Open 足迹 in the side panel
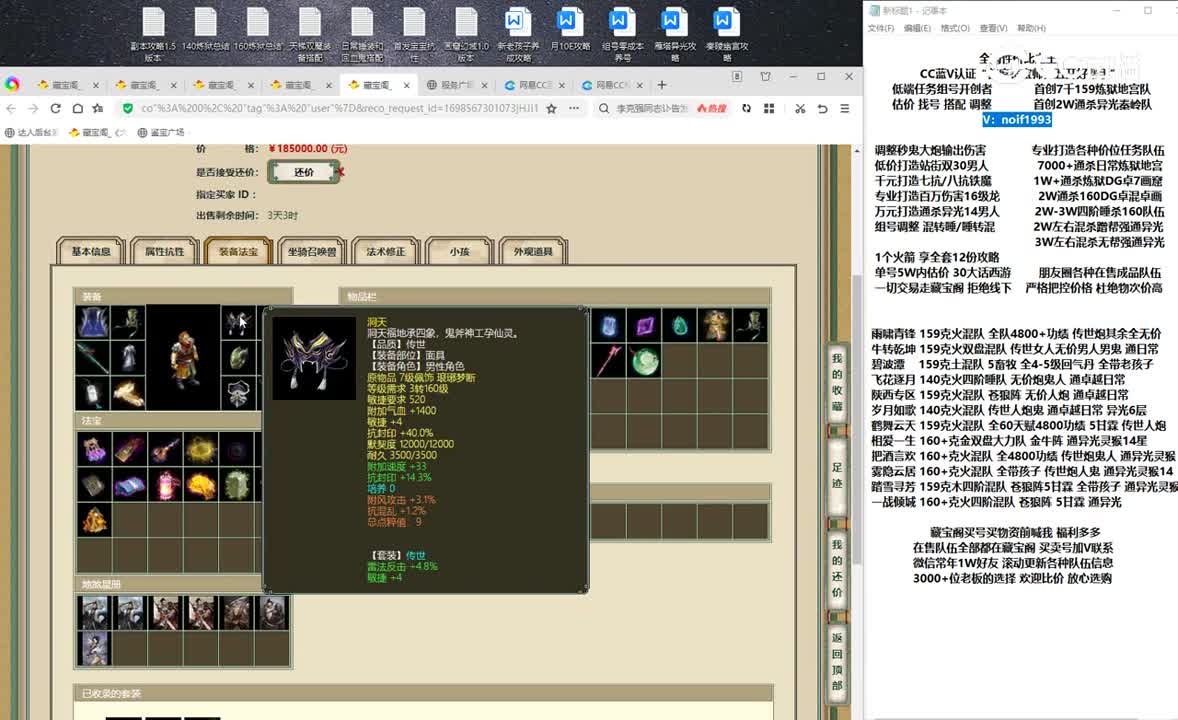1178x720 pixels. point(837,475)
